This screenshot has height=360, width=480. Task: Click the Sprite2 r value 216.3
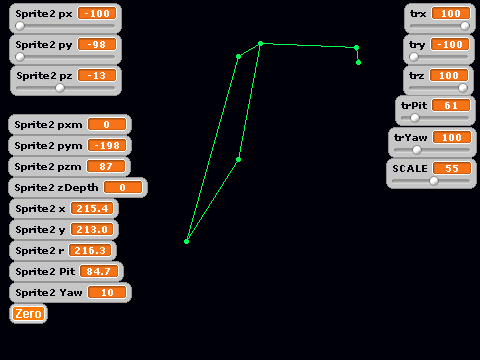(90, 250)
